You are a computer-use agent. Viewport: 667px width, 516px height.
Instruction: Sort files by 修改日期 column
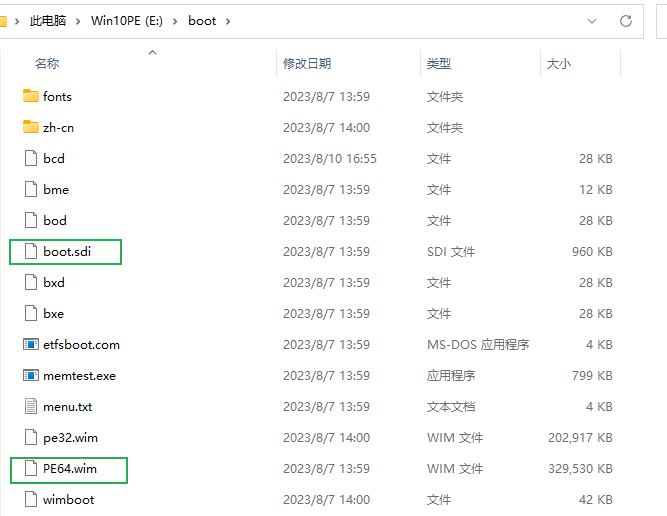click(307, 64)
